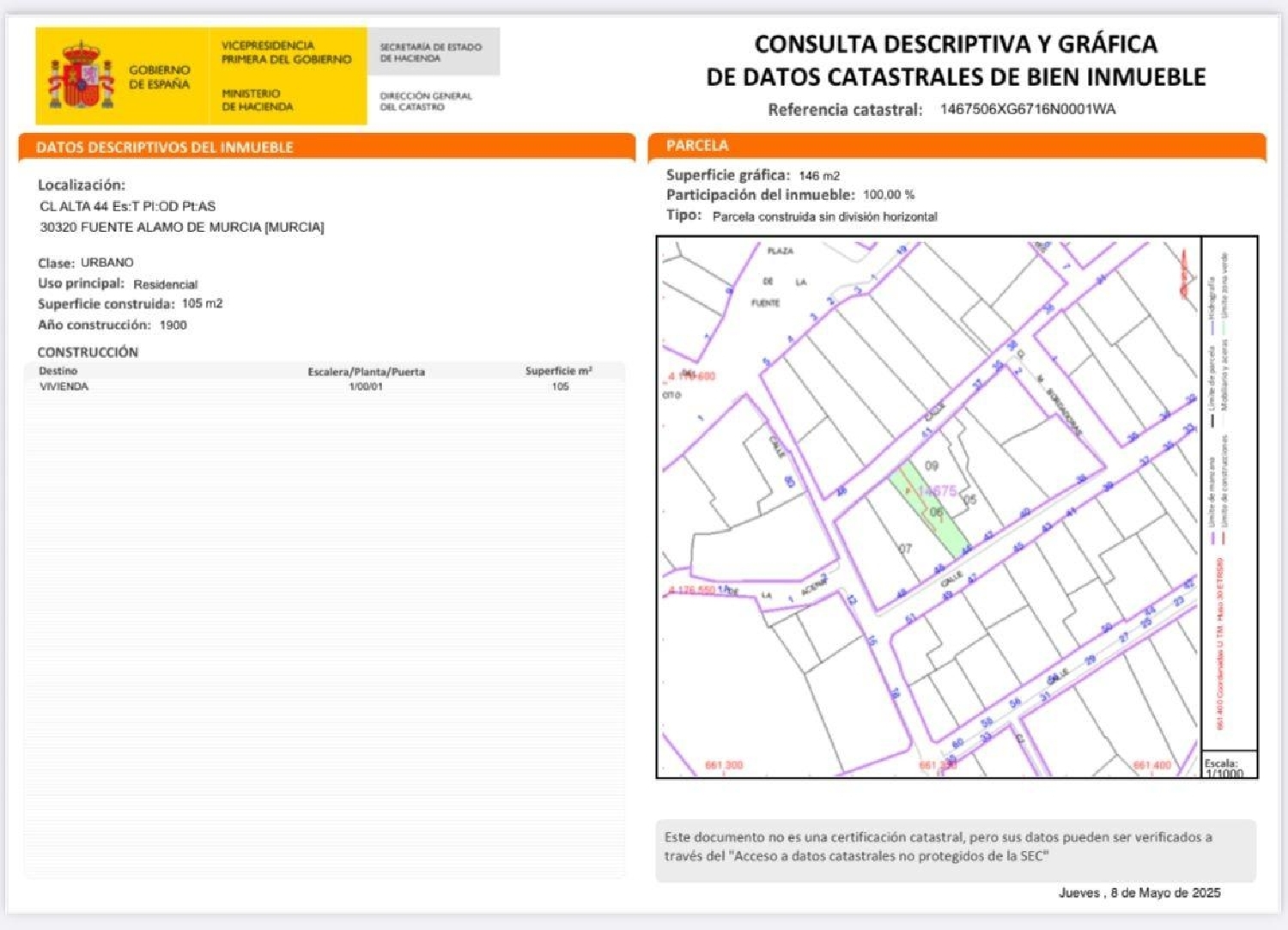
Task: Click the 'Uso principal:' label
Action: pyautogui.click(x=81, y=283)
